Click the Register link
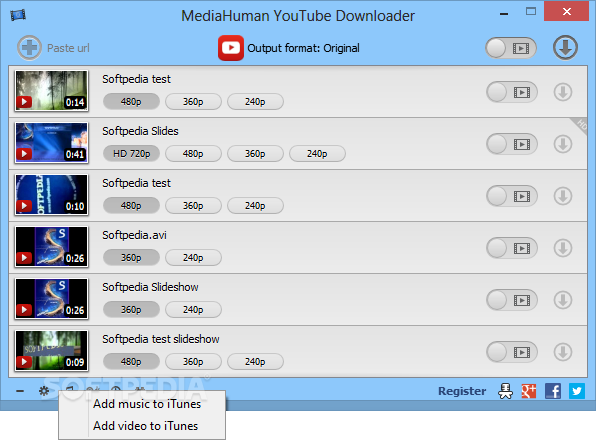 (462, 391)
